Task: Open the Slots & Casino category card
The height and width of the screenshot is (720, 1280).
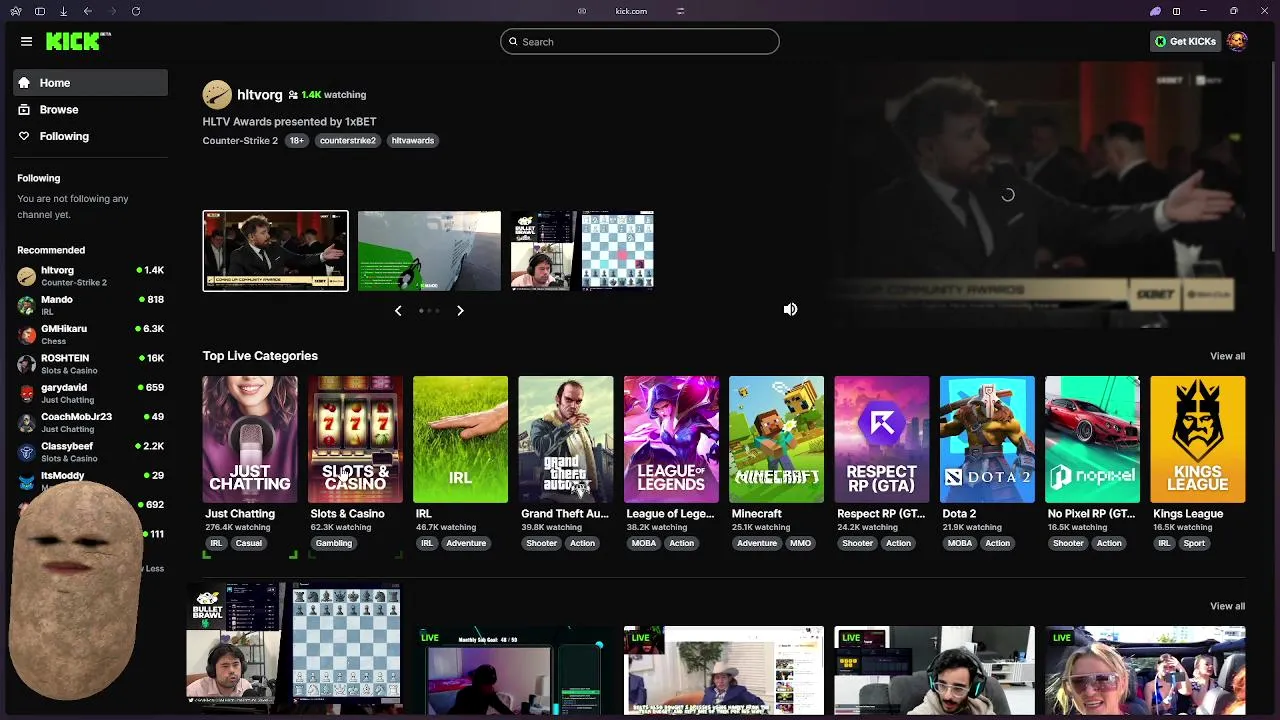Action: (x=355, y=439)
